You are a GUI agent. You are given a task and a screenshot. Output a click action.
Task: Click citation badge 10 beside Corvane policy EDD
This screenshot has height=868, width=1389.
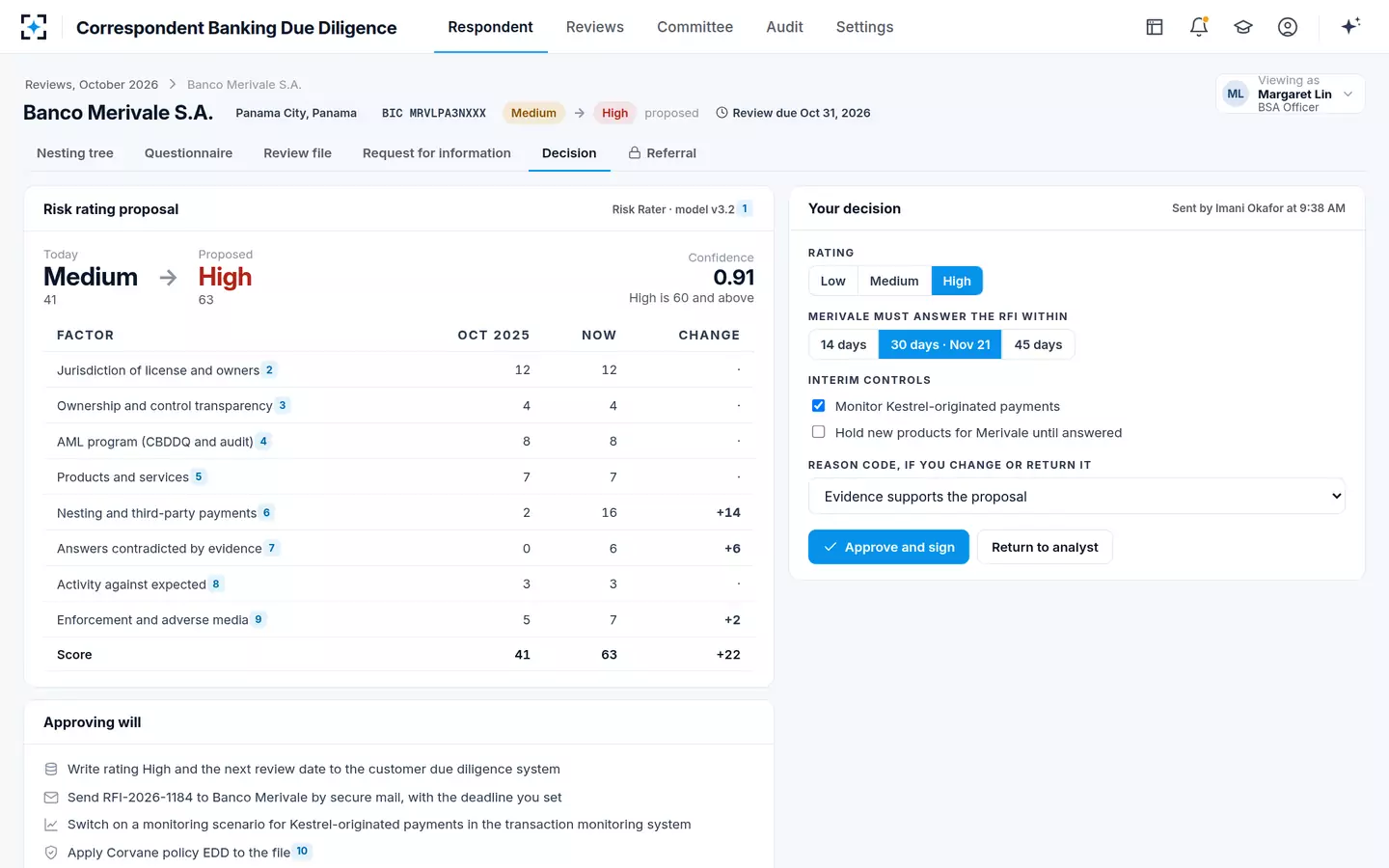(302, 851)
